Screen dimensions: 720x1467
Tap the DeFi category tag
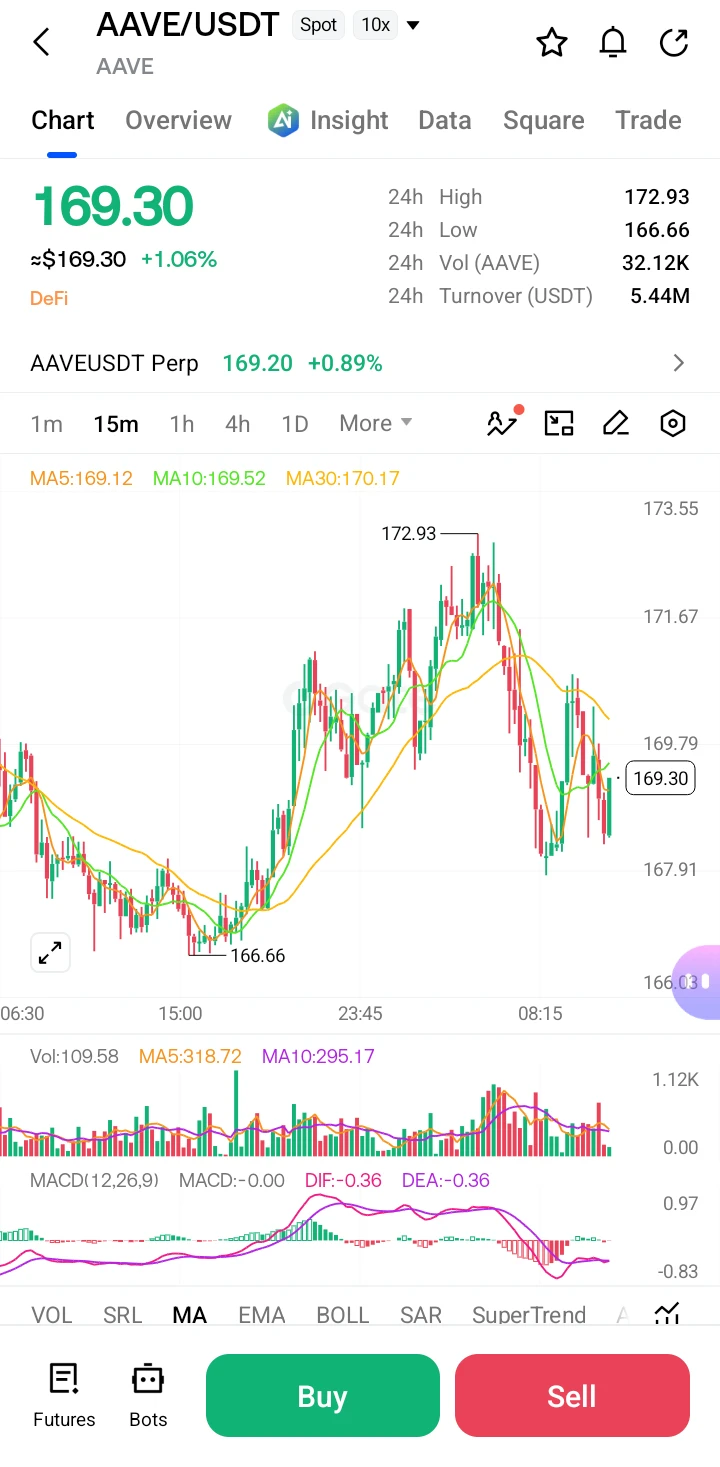click(x=49, y=298)
